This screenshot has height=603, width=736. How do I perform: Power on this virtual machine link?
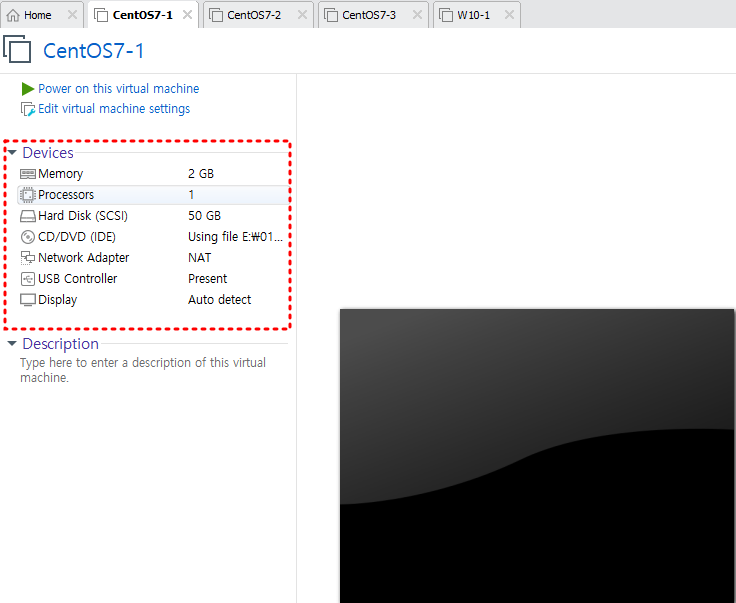click(119, 89)
